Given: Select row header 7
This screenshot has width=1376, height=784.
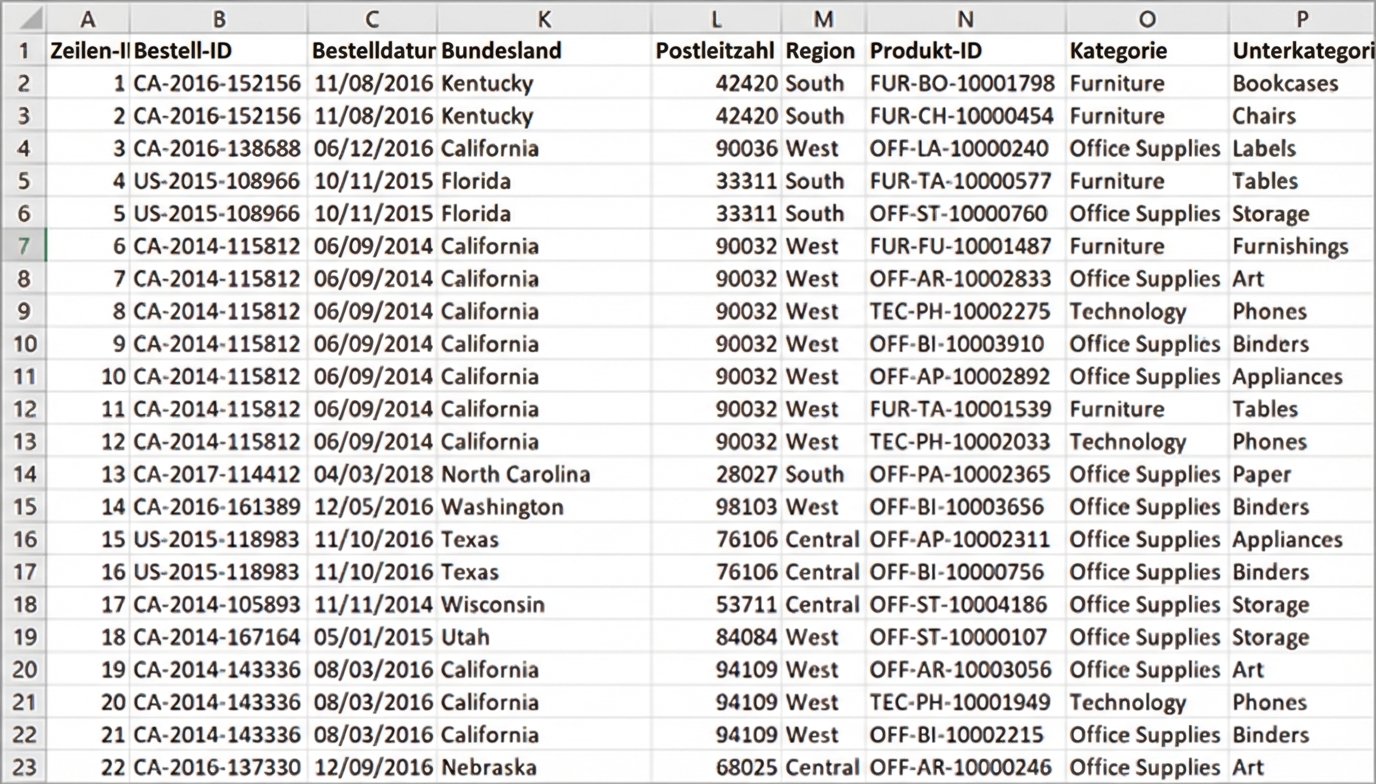Looking at the screenshot, I should (23, 246).
